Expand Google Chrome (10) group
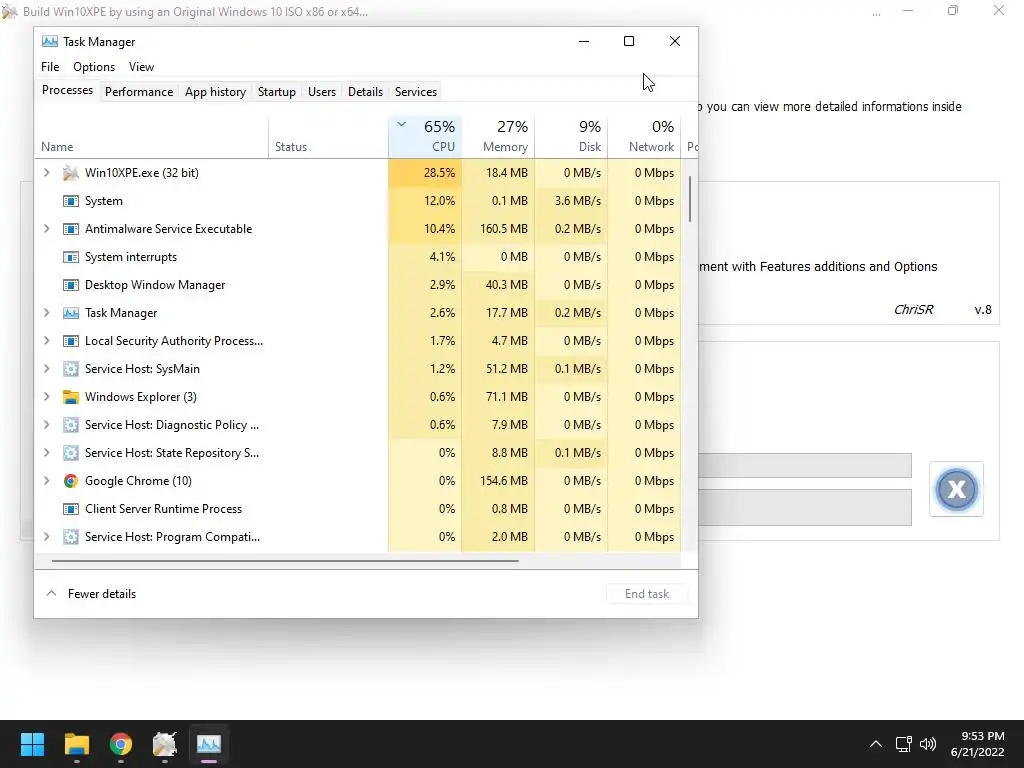The image size is (1024, 768). (x=46, y=481)
